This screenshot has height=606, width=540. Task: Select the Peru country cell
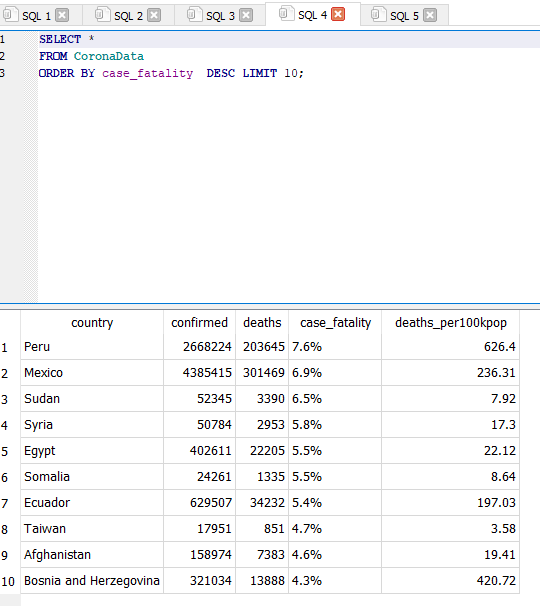click(x=92, y=347)
